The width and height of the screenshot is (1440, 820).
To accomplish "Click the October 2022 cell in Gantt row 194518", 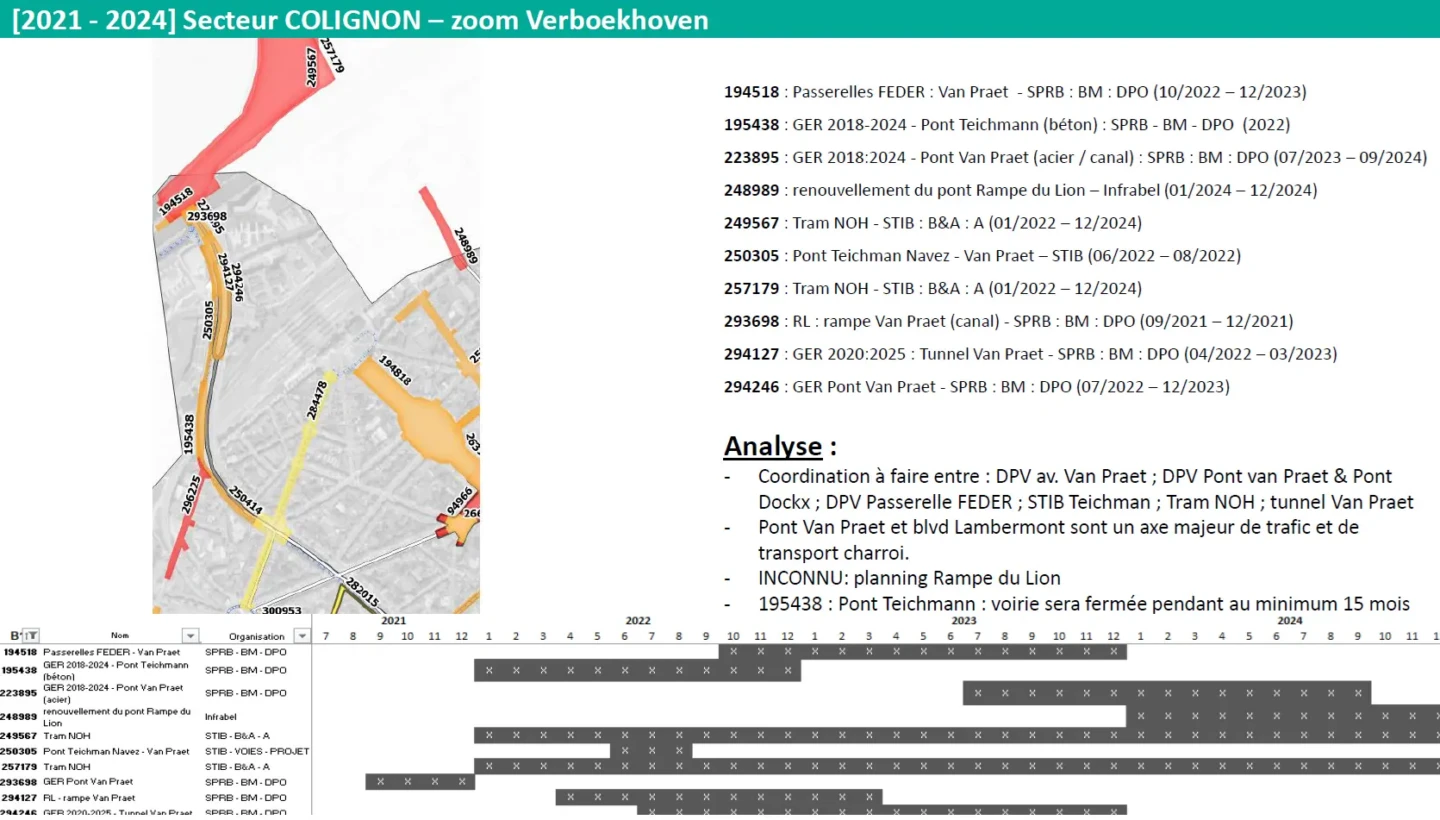I will (733, 652).
